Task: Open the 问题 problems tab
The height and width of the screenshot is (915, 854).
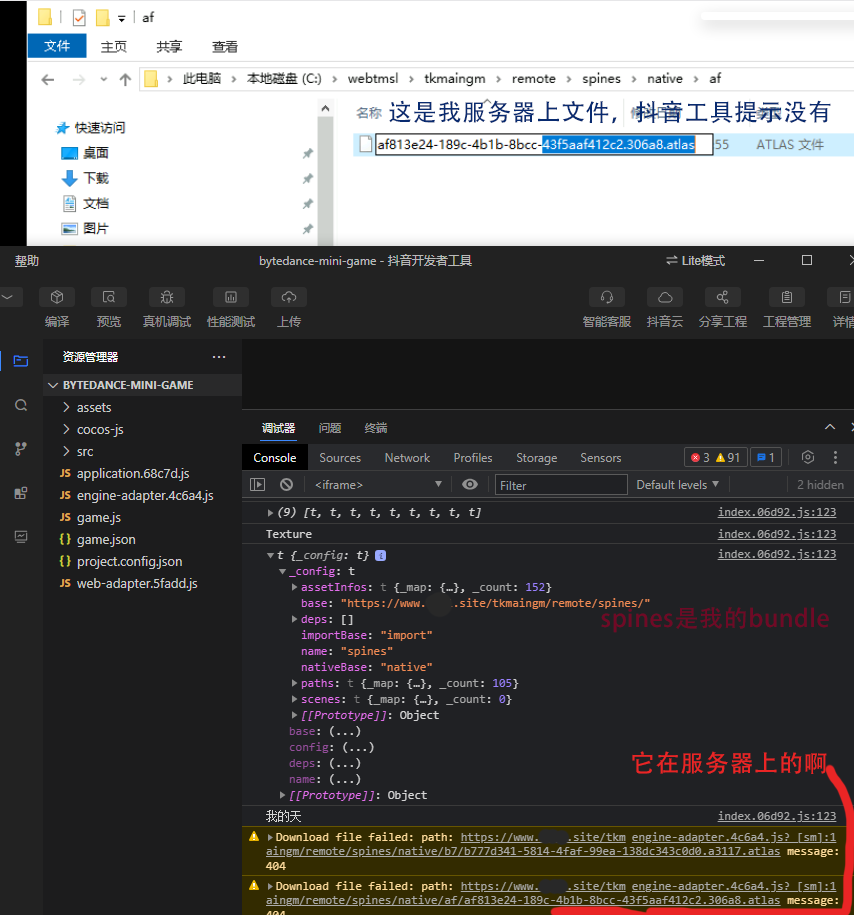Action: 330,428
